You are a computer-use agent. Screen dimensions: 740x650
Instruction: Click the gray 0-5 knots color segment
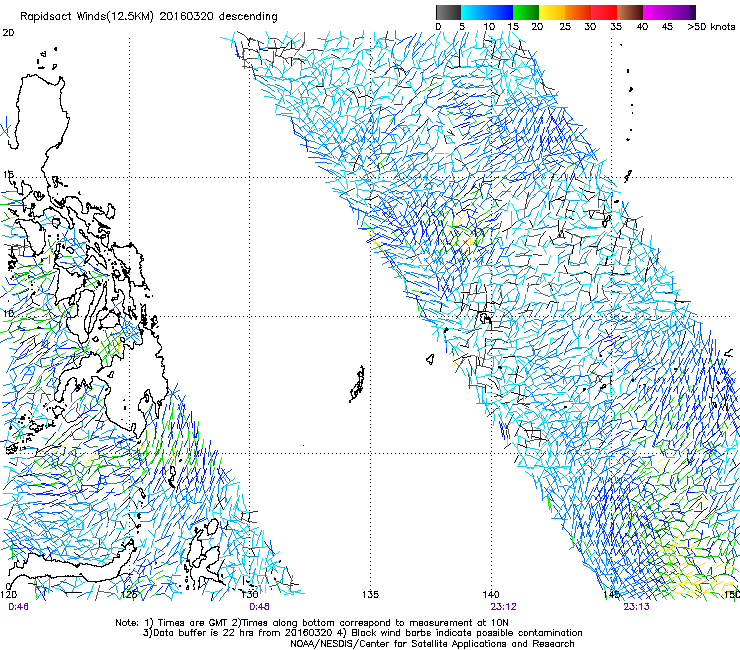(448, 12)
